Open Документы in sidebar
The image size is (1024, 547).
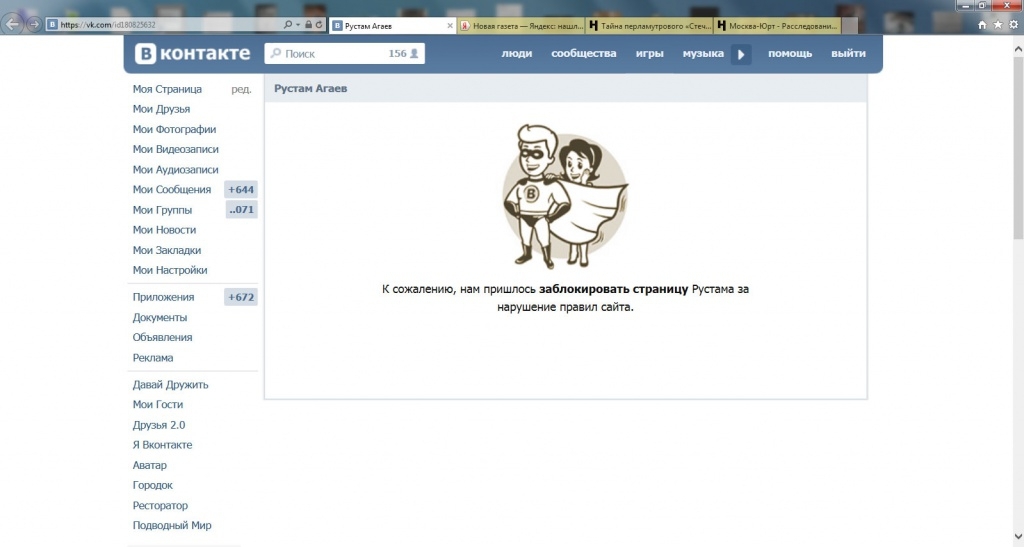coord(160,317)
